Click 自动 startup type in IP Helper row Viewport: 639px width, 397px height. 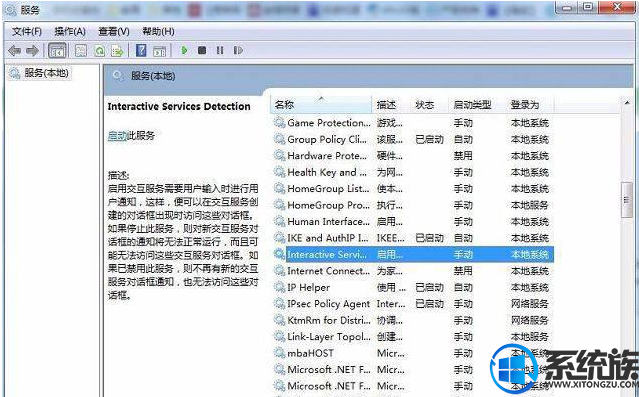tap(463, 287)
